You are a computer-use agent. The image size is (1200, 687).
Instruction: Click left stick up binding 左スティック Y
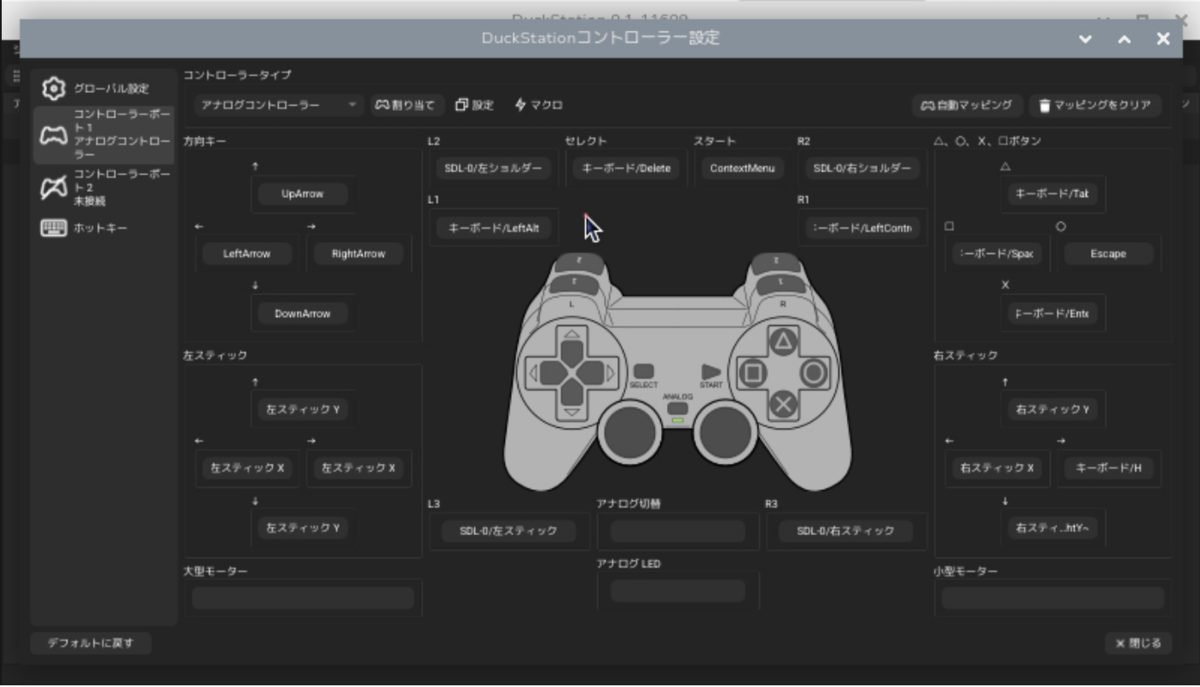point(303,409)
